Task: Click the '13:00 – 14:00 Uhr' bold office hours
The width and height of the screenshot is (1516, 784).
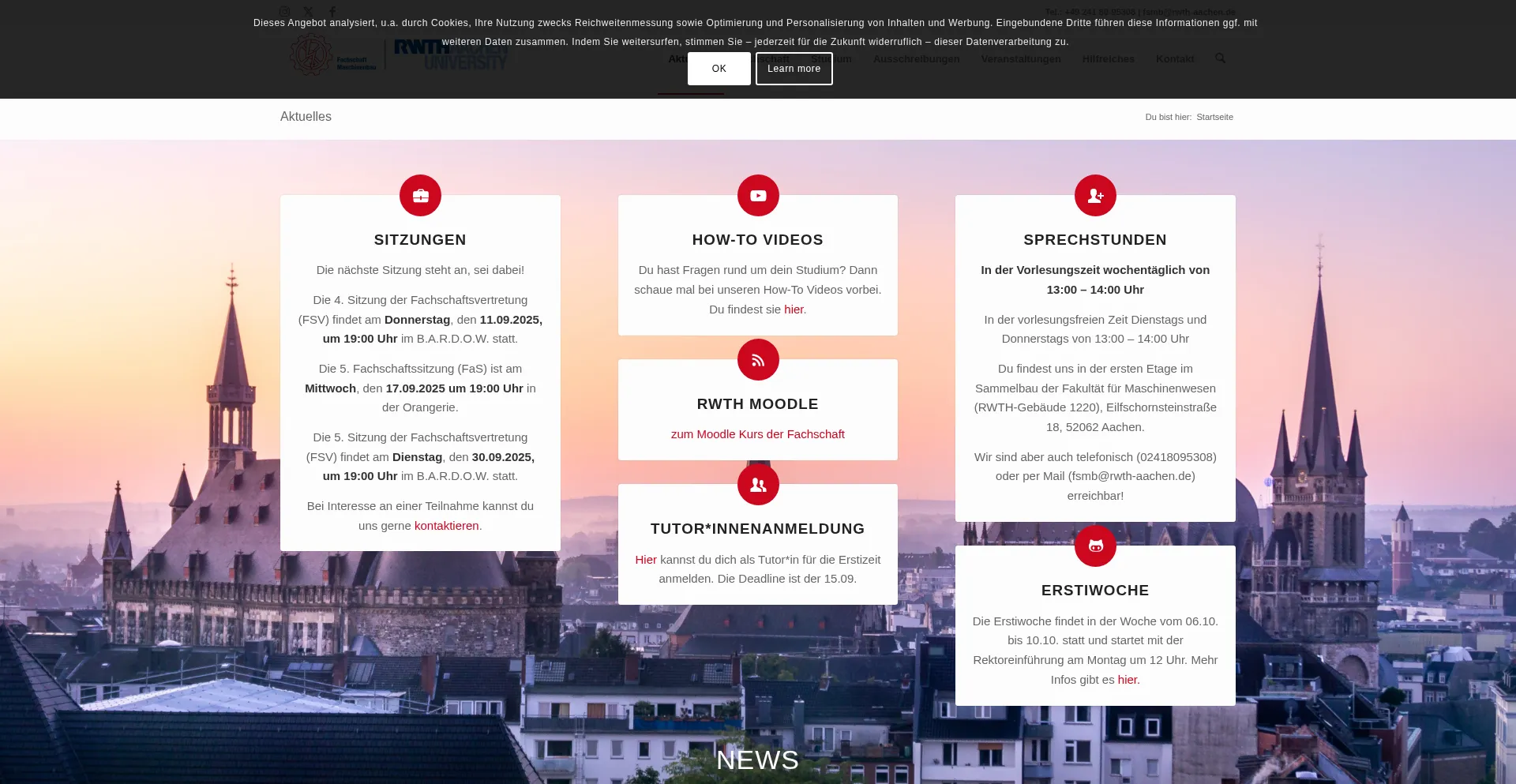Action: (1095, 290)
